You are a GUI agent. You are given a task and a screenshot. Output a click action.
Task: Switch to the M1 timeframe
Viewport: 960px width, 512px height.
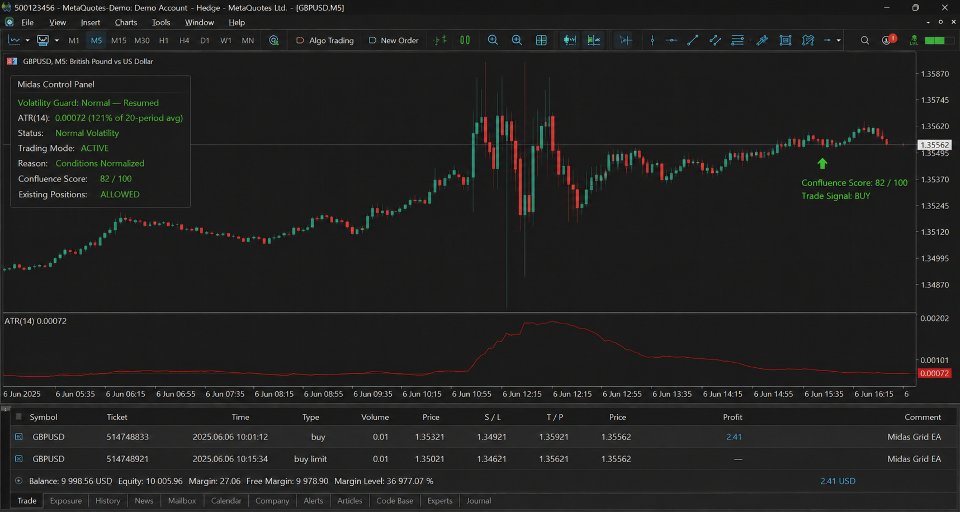coord(73,40)
